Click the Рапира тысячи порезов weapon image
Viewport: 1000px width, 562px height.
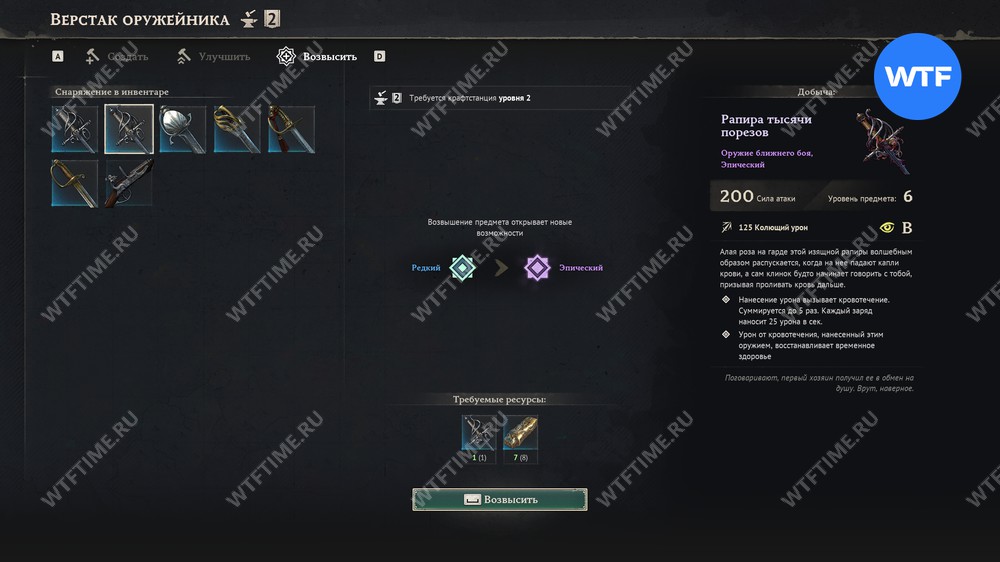coord(884,142)
